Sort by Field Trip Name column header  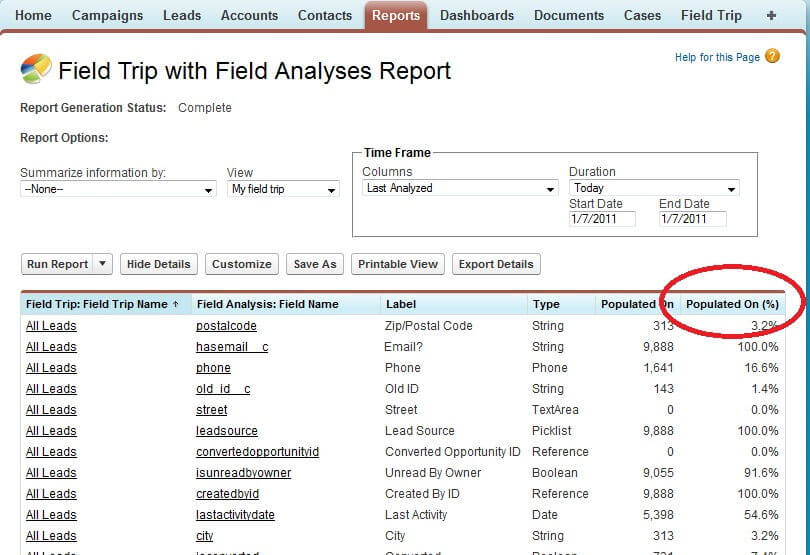coord(103,304)
